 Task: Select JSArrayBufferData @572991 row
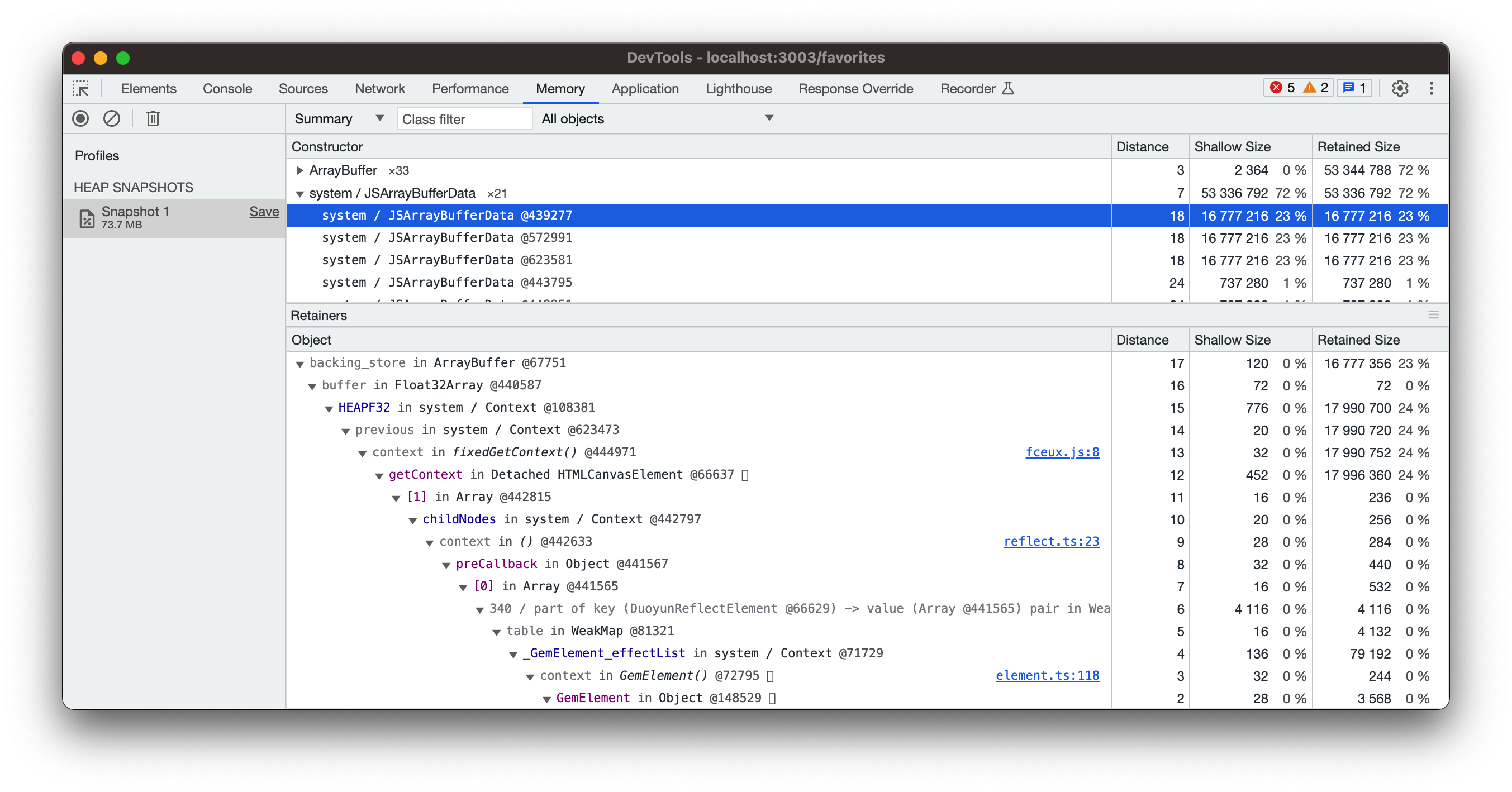[868, 237]
